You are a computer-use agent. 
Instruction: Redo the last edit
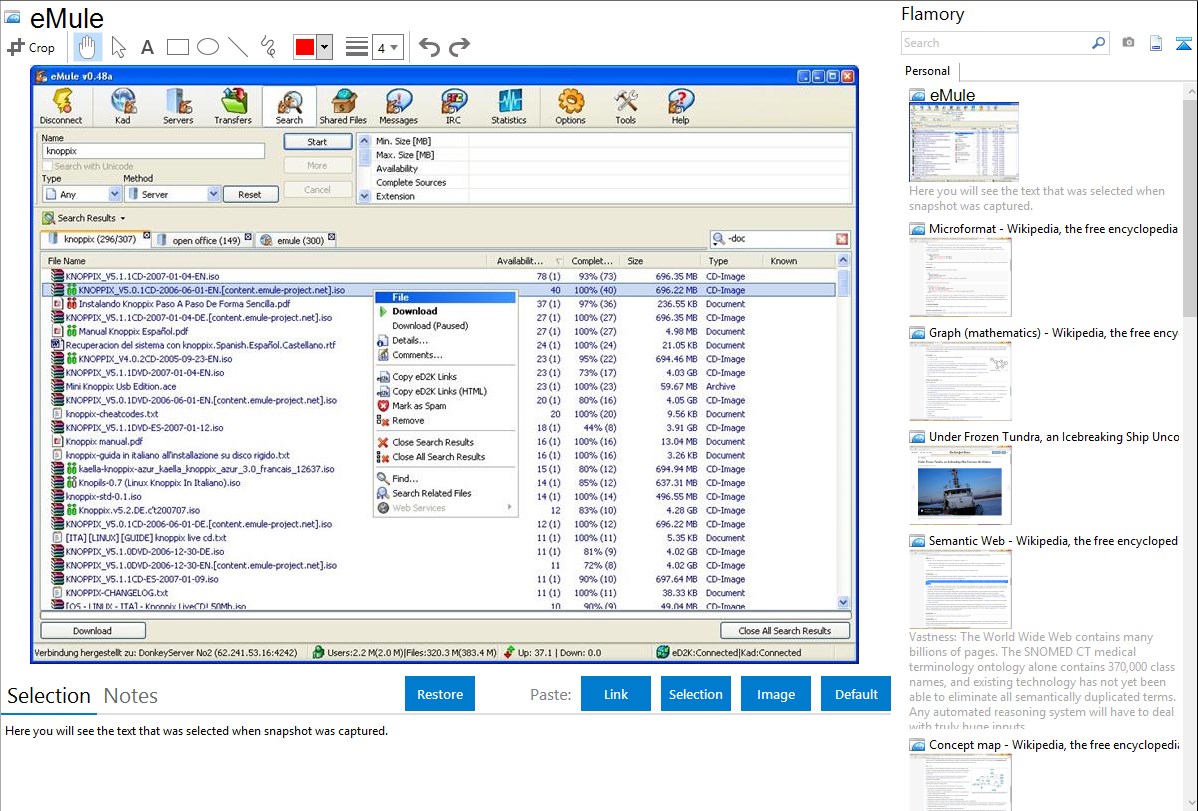coord(459,47)
